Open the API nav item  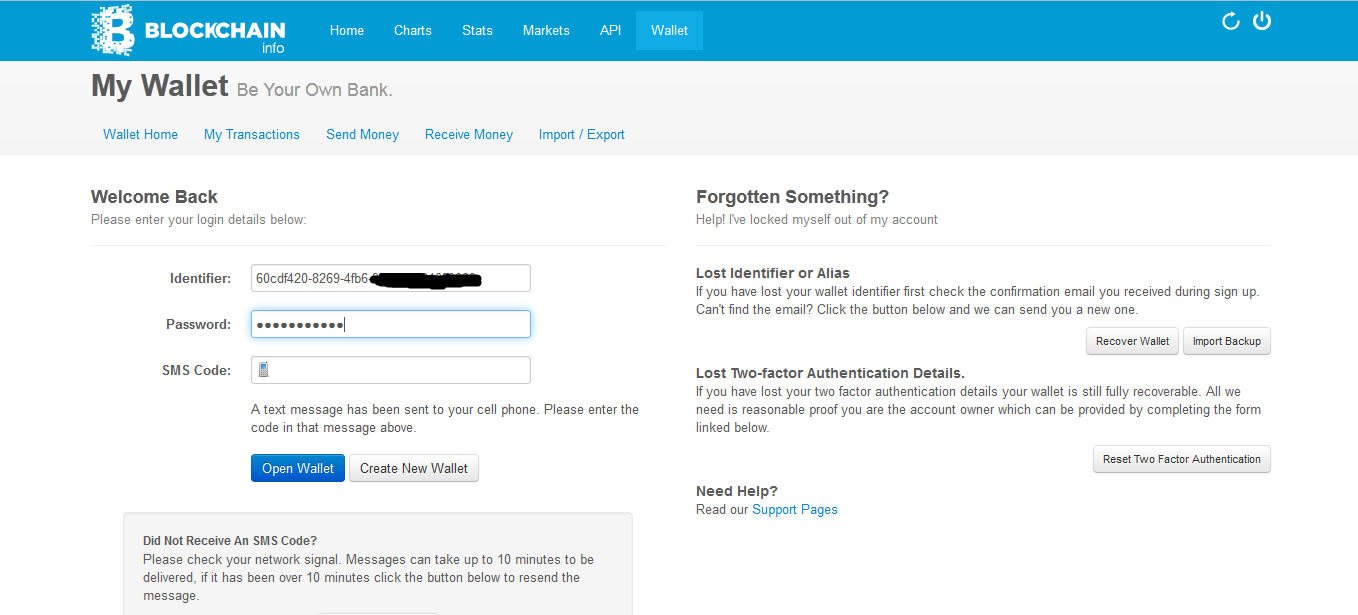610,30
